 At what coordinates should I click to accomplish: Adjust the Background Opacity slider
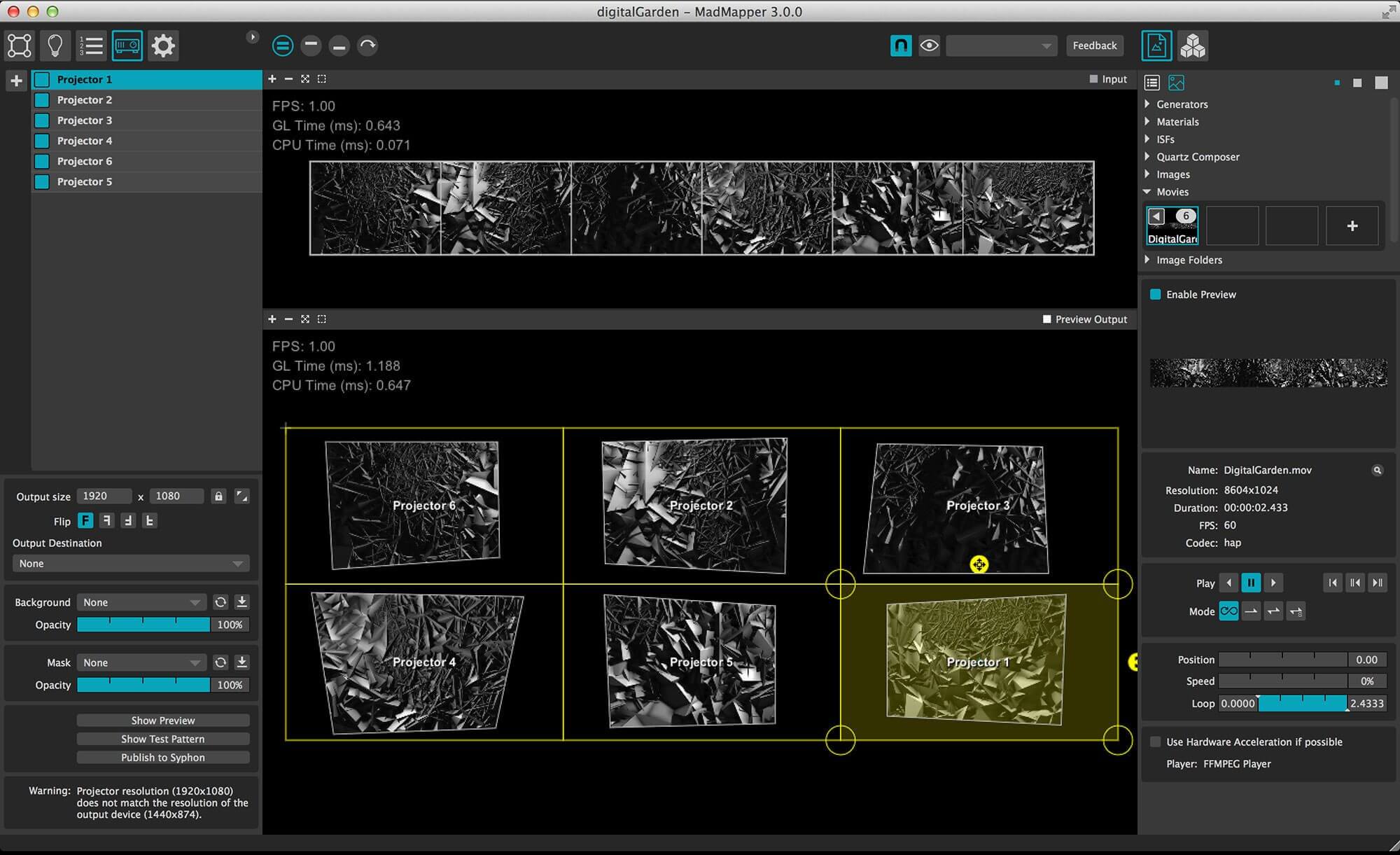[x=143, y=625]
